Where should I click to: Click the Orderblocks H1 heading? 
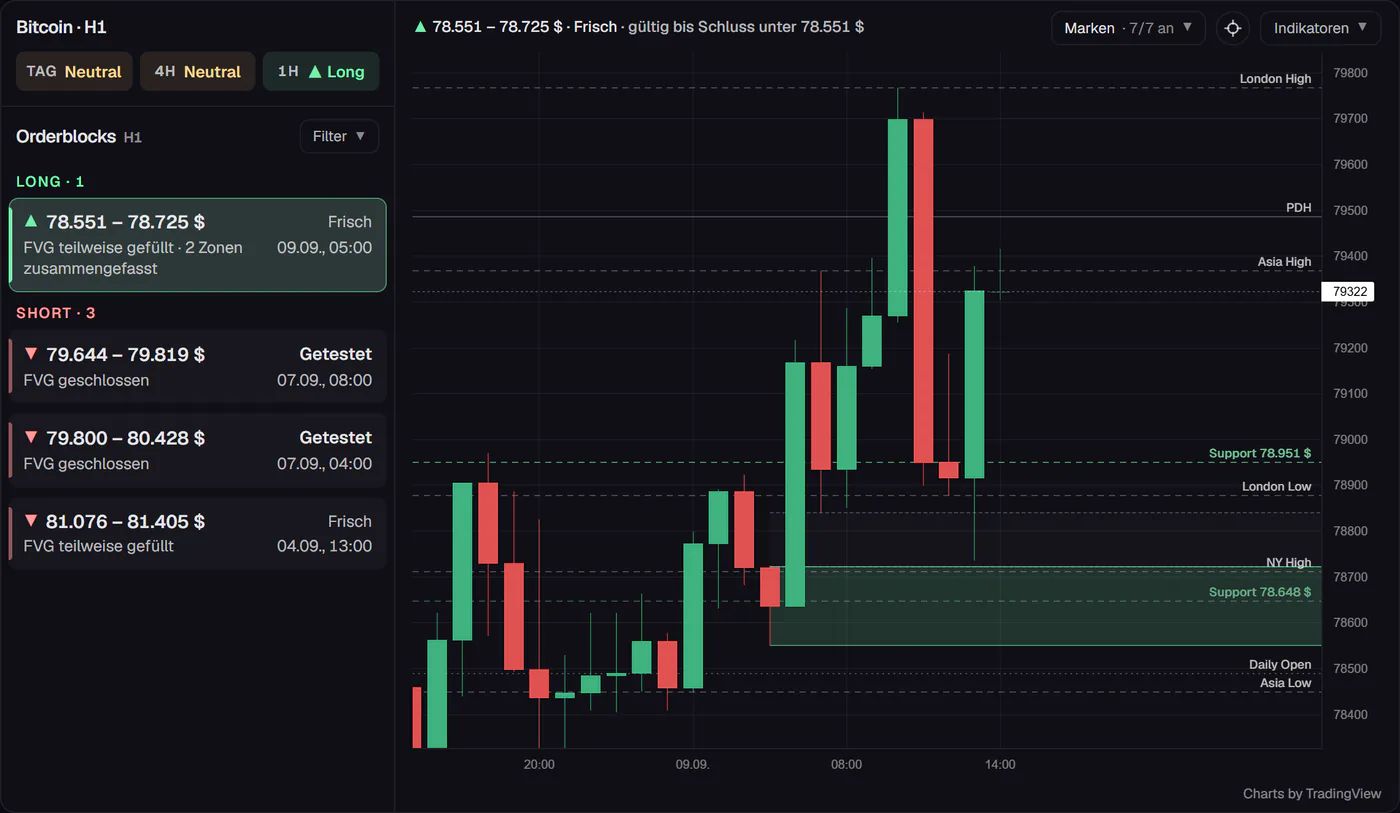coord(79,136)
